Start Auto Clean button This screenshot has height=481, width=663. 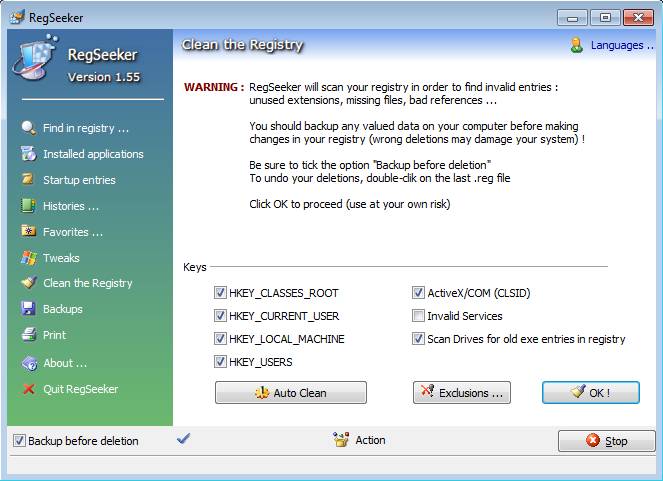pyautogui.click(x=291, y=393)
